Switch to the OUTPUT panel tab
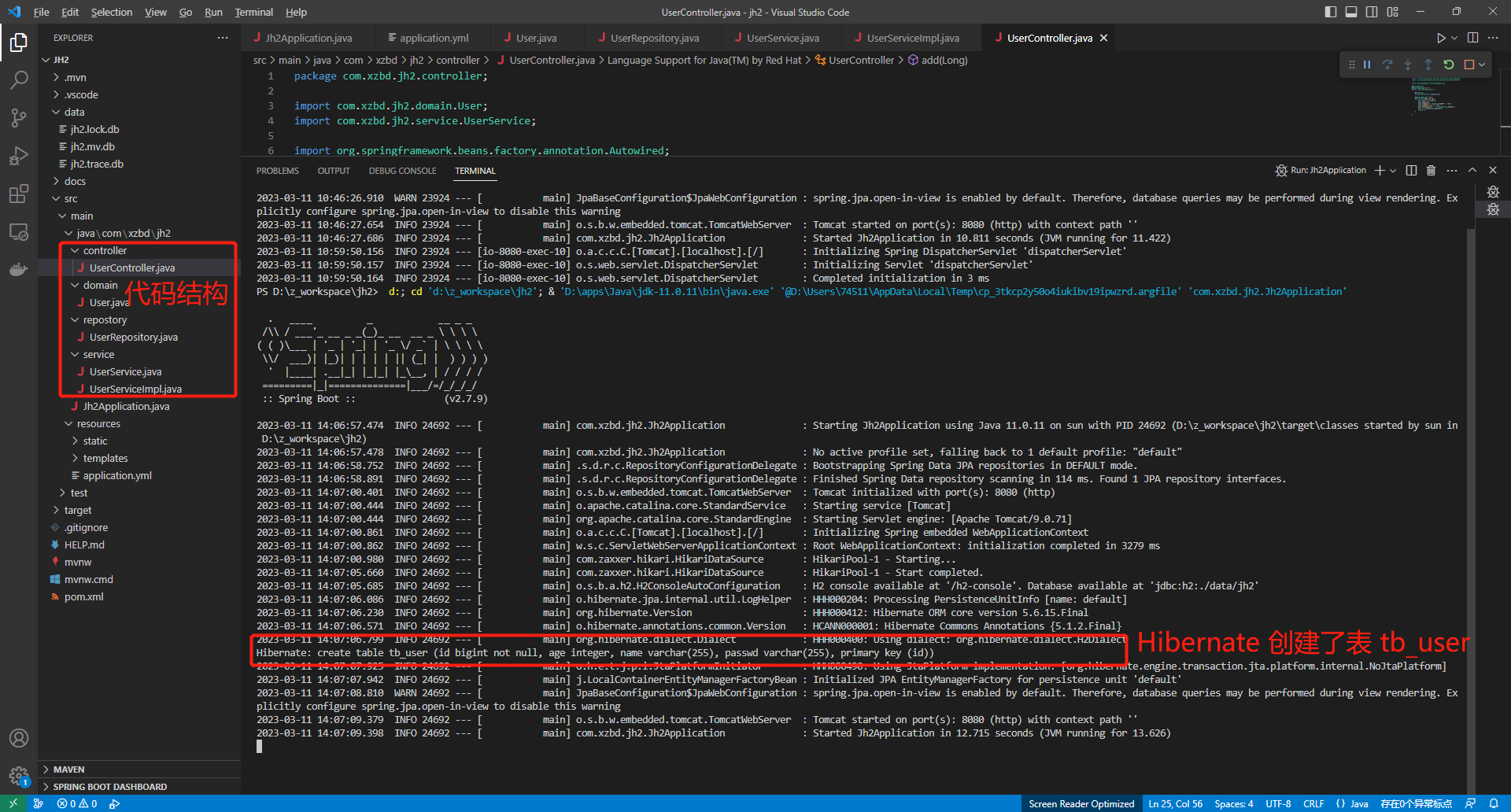 334,171
